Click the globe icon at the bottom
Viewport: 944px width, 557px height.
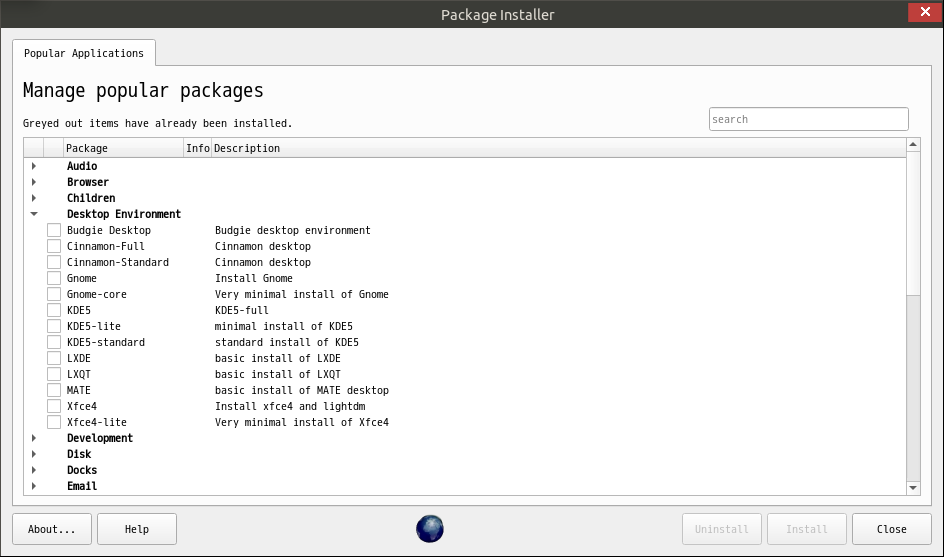430,529
